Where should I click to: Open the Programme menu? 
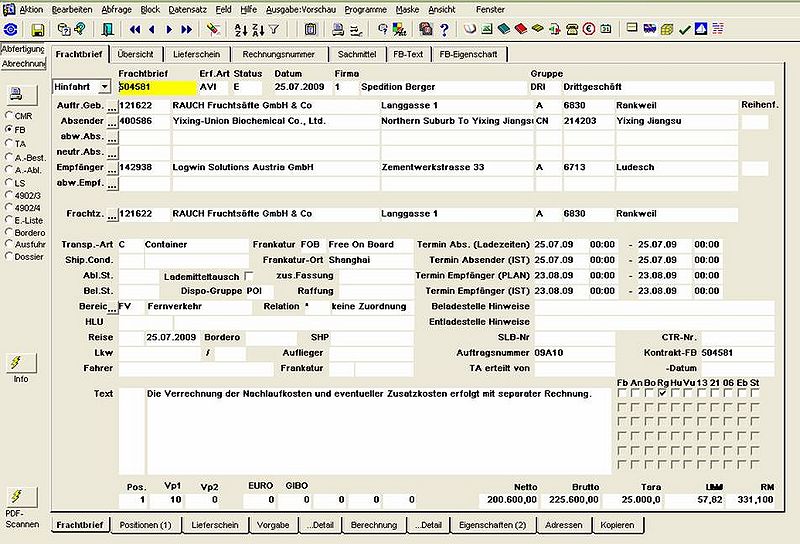pos(365,9)
